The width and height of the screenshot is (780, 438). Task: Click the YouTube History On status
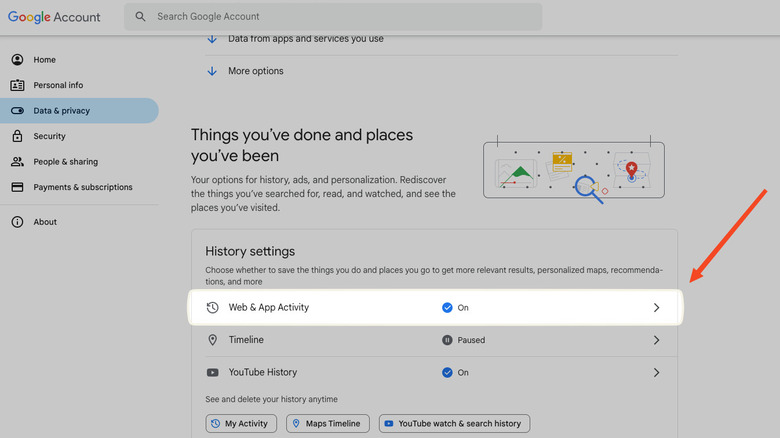coord(455,372)
